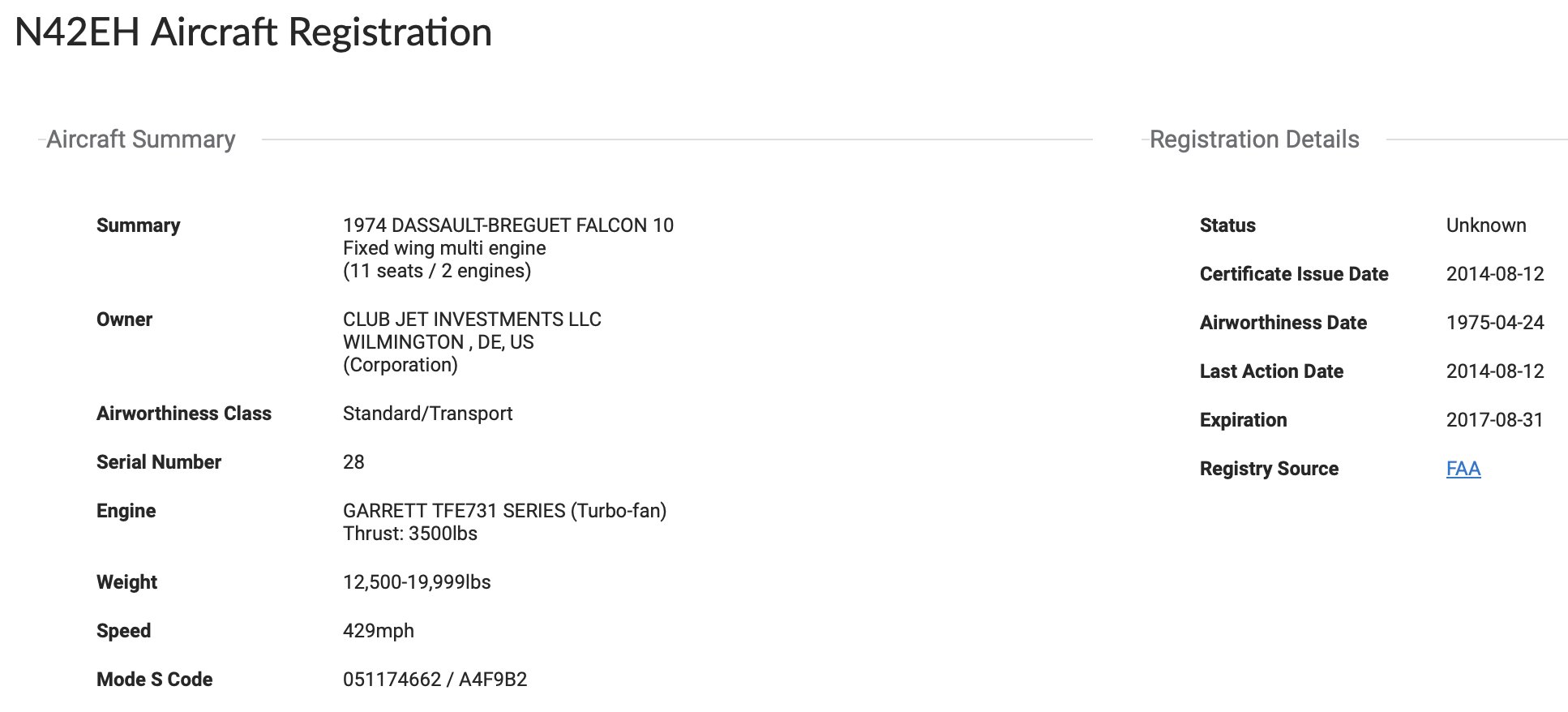
Task: Click the N42EH Aircraft Registration page title
Action: pyautogui.click(x=253, y=32)
